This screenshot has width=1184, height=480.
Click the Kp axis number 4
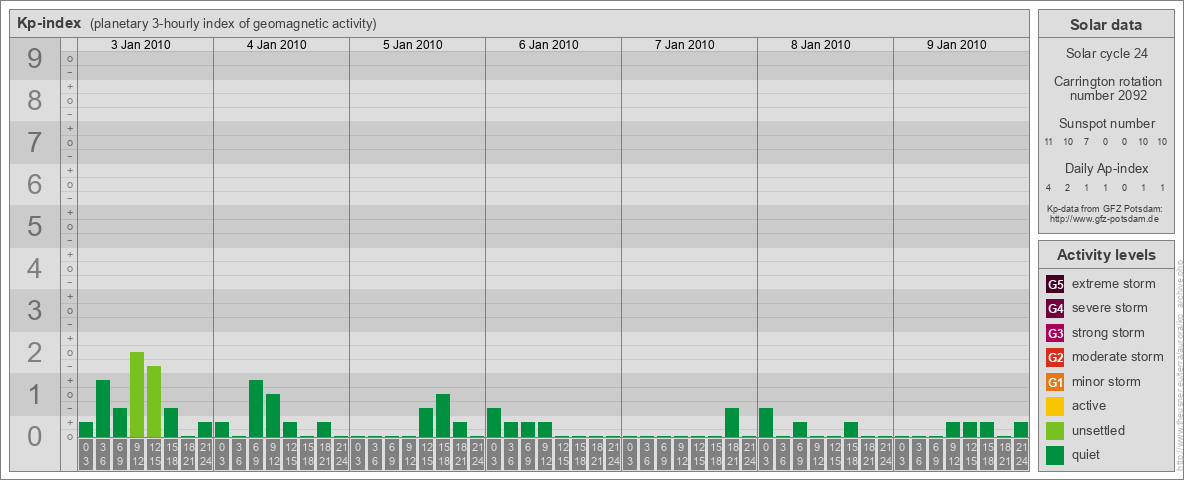point(34,268)
